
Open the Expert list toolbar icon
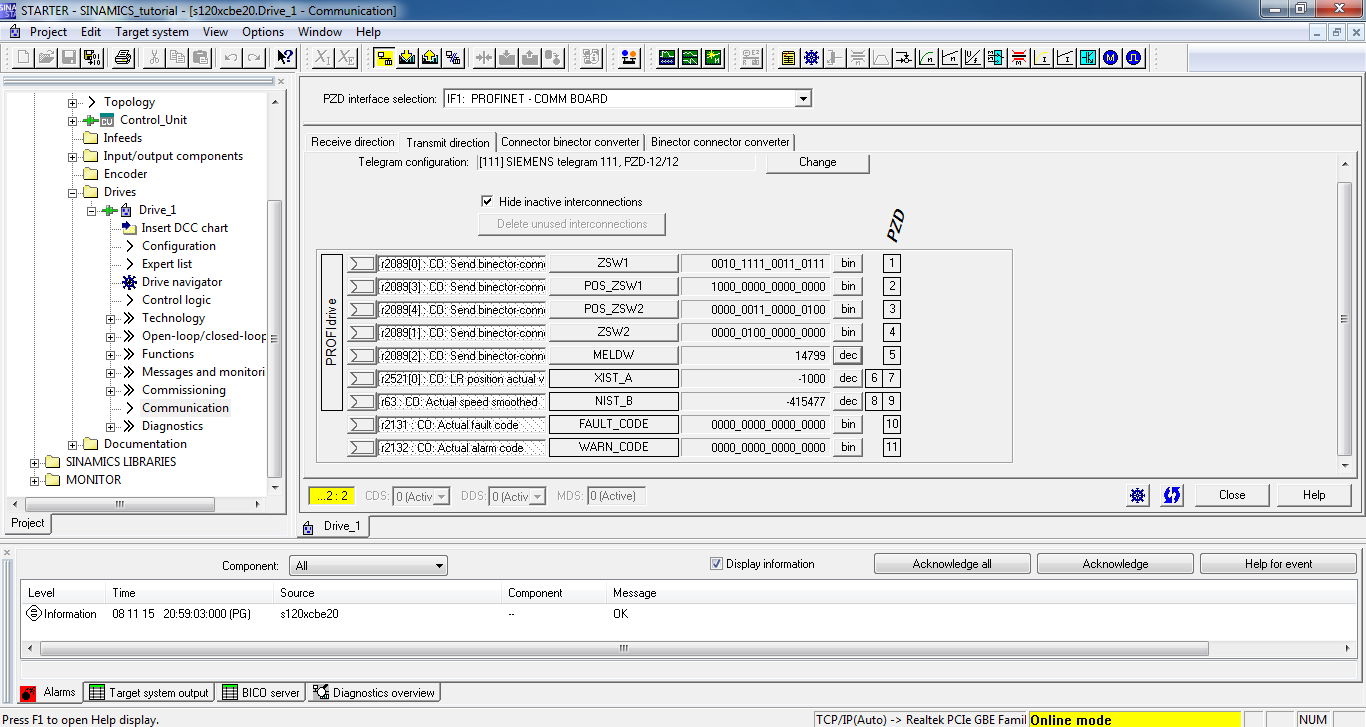(x=788, y=57)
